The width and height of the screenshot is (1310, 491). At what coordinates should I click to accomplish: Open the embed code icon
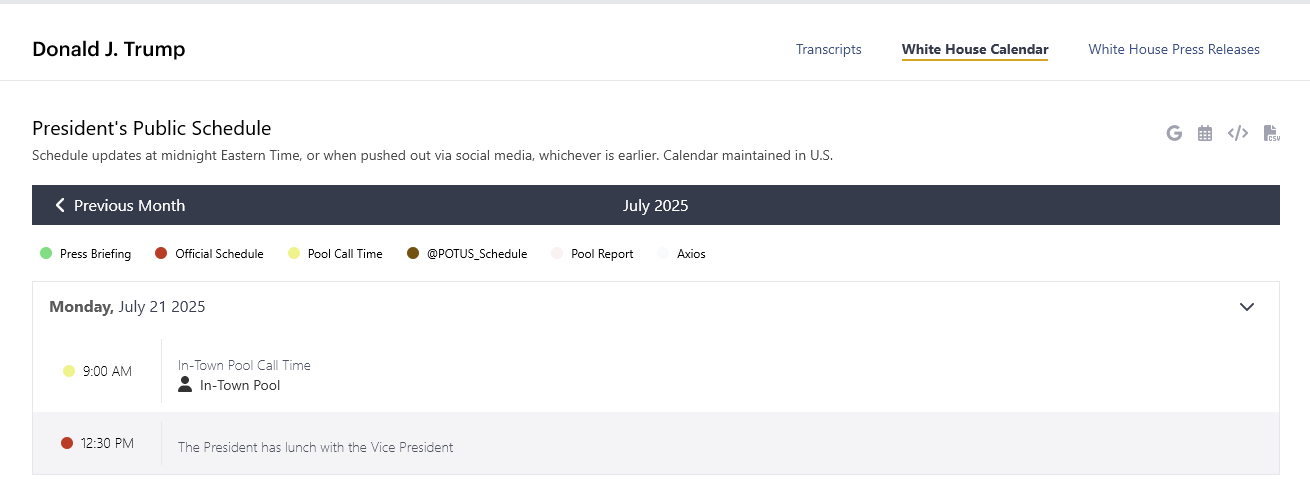[1238, 133]
